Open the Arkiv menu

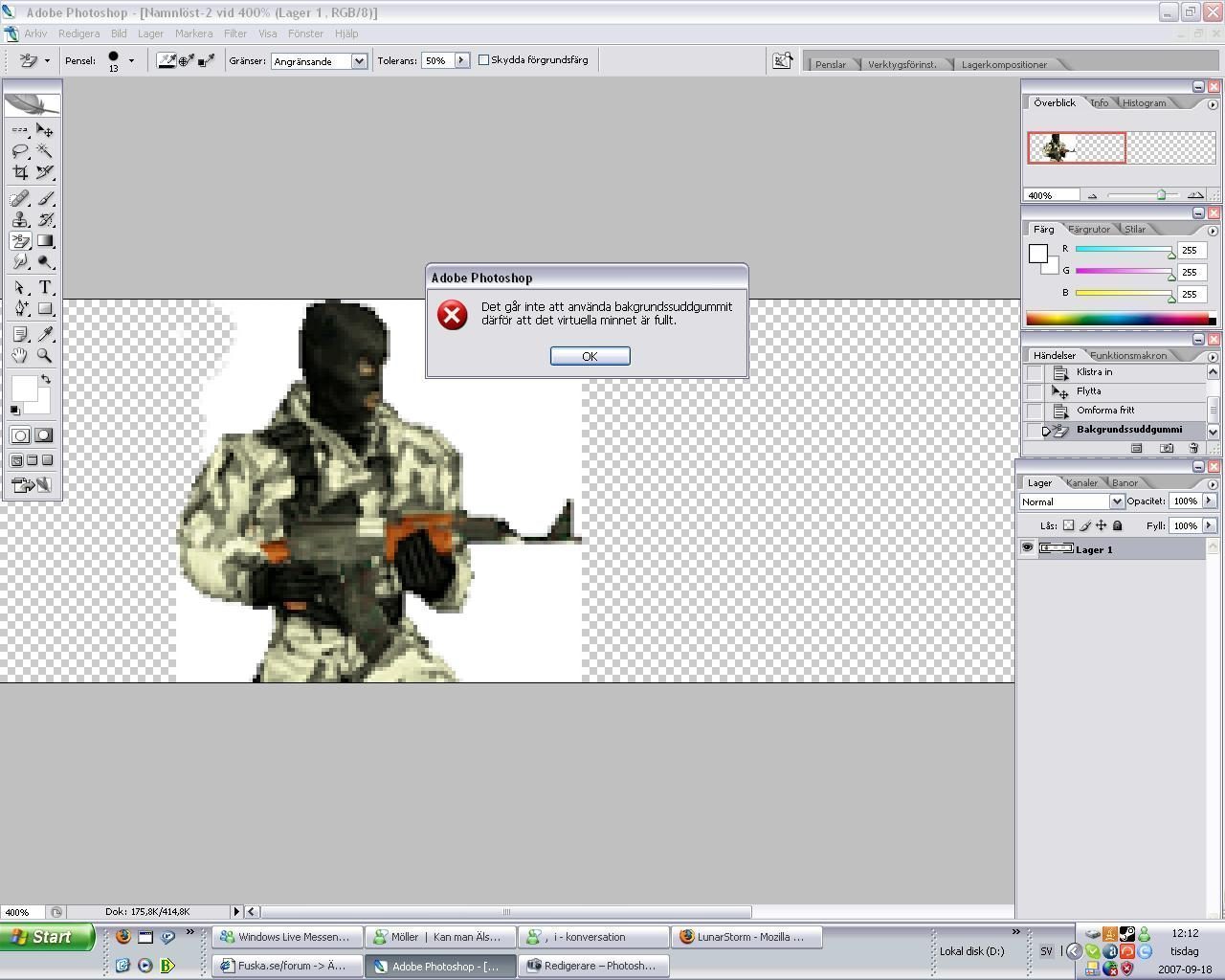[x=35, y=33]
